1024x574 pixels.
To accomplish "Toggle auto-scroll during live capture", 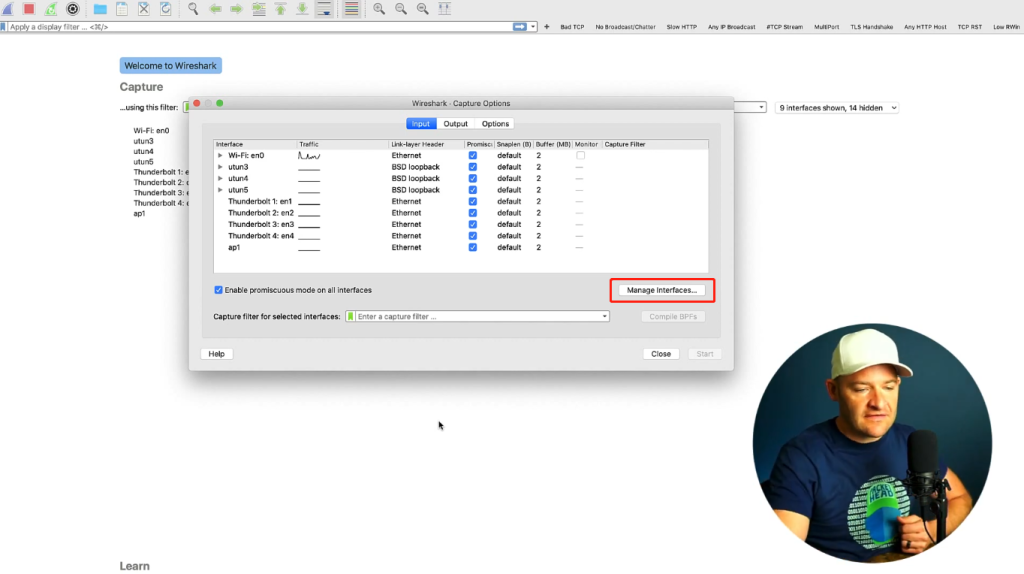I will click(x=325, y=8).
